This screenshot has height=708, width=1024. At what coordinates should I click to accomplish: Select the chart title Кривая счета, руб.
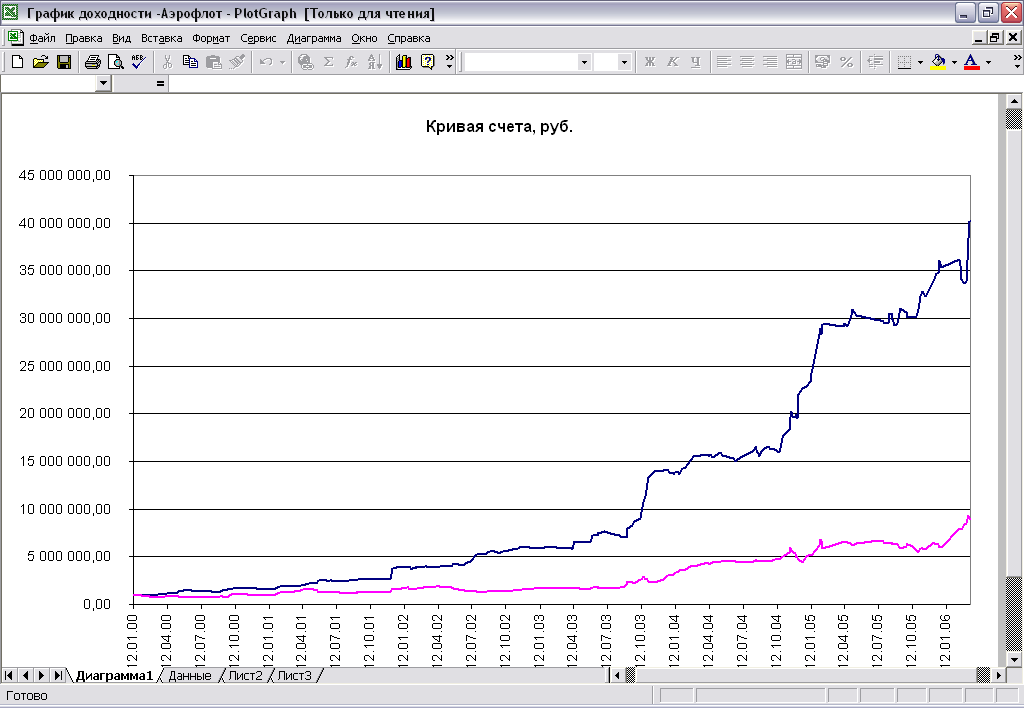pyautogui.click(x=499, y=127)
